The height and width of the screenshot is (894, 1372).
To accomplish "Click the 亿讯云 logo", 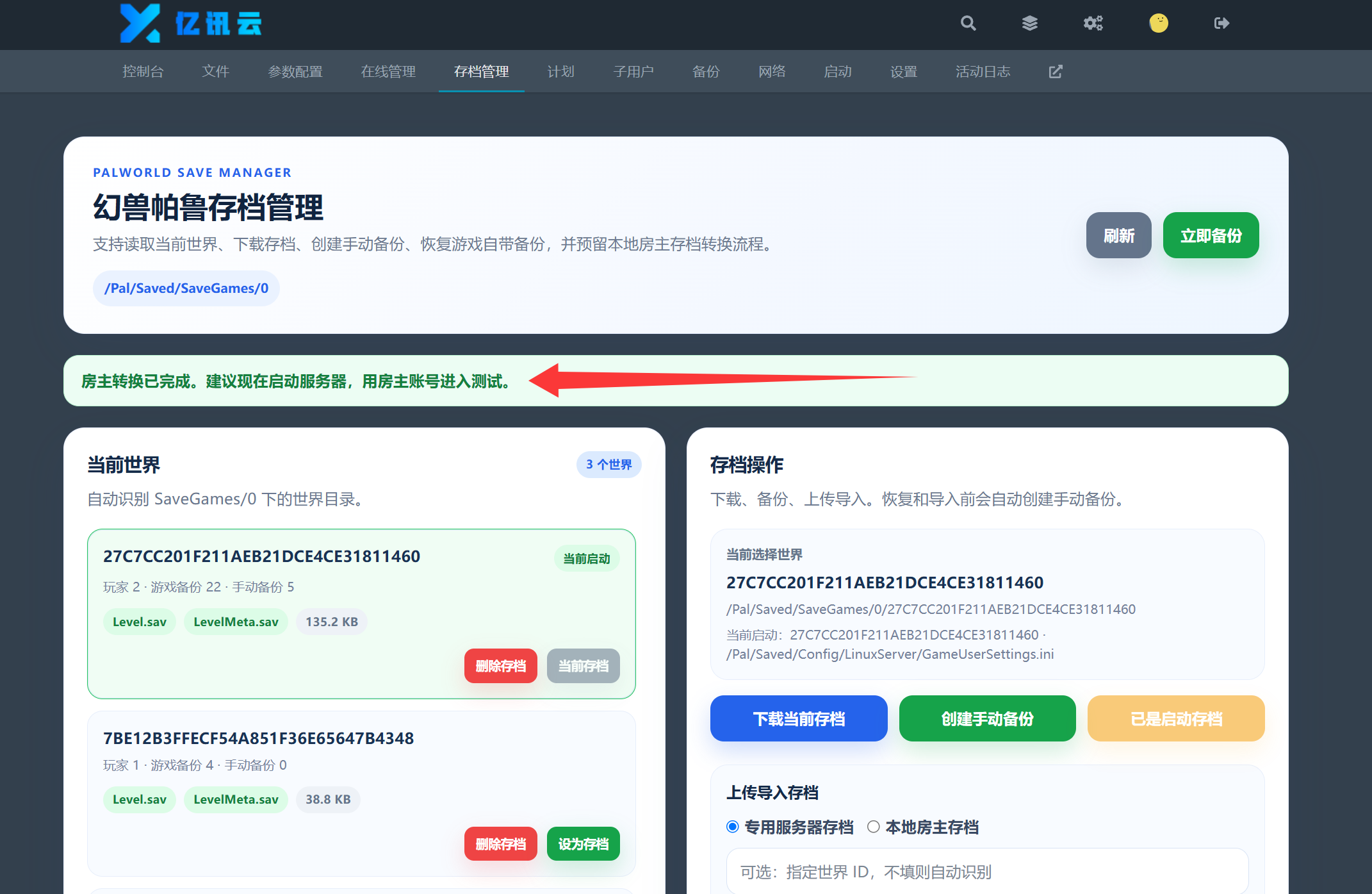I will [191, 24].
